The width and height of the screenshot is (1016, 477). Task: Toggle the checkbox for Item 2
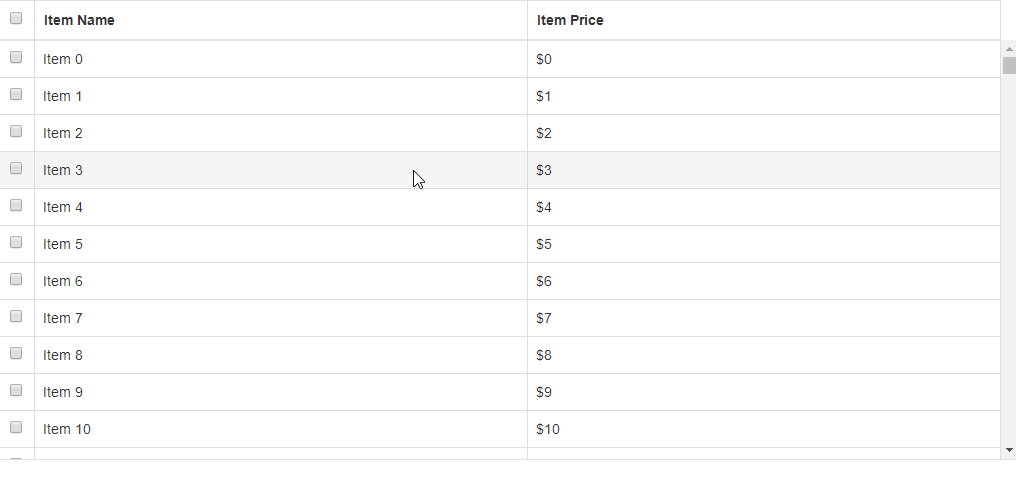16,132
